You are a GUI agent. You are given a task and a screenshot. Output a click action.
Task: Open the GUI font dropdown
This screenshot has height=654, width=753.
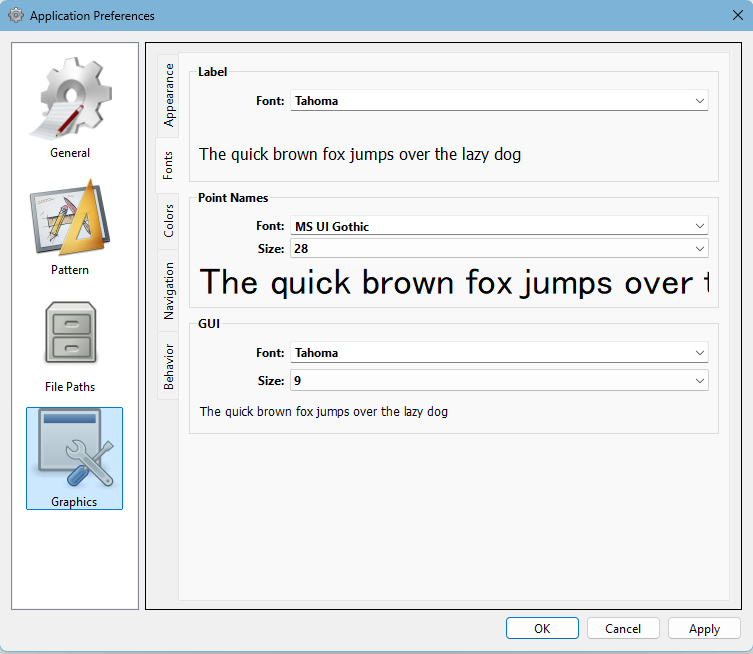499,352
